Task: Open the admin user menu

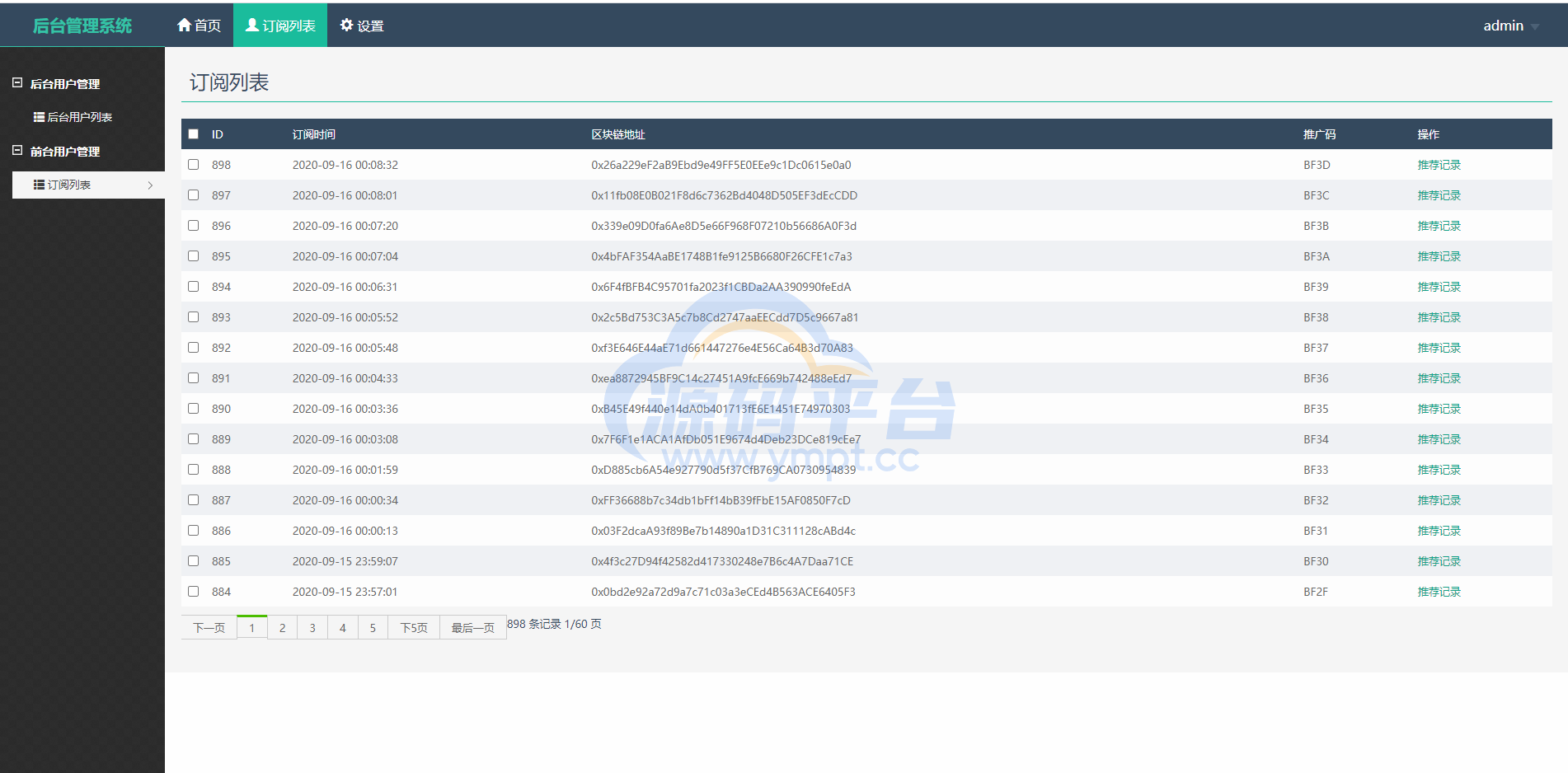Action: pyautogui.click(x=1510, y=26)
